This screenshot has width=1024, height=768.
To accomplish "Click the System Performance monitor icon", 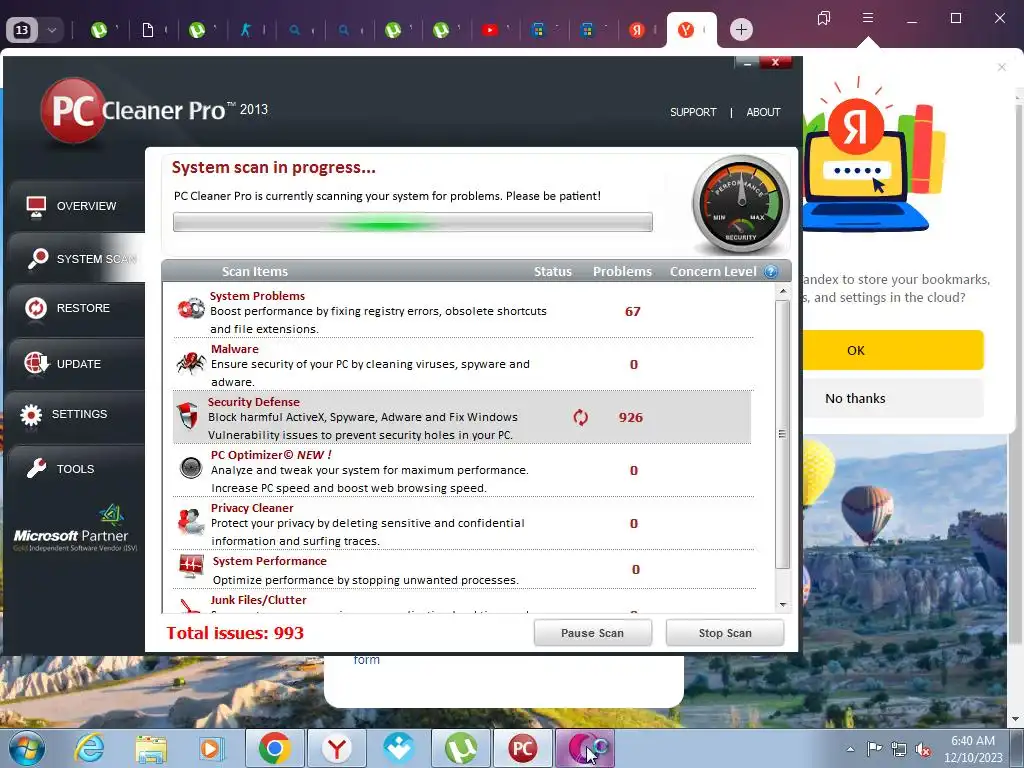I will [x=191, y=566].
